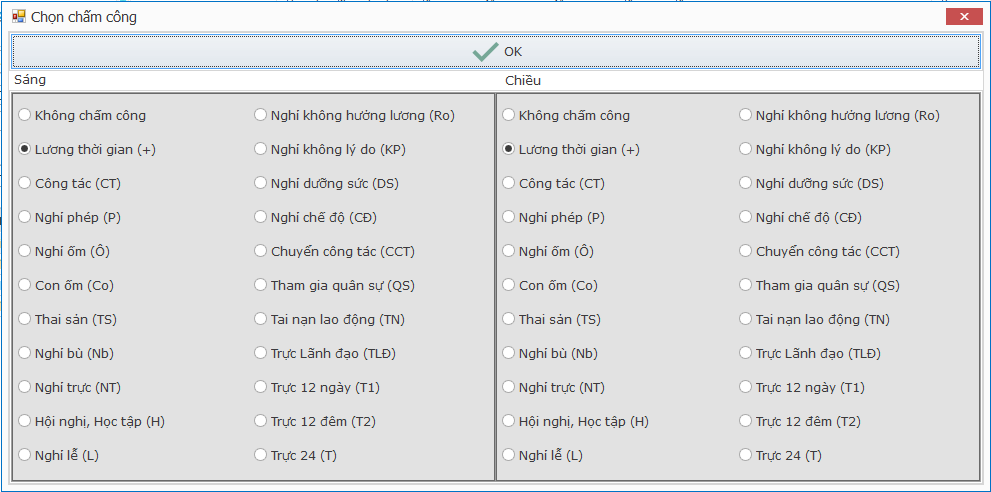The image size is (991, 492).
Task: Pick afternoon Hội nghị, Học tập (H)
Action: (x=575, y=421)
